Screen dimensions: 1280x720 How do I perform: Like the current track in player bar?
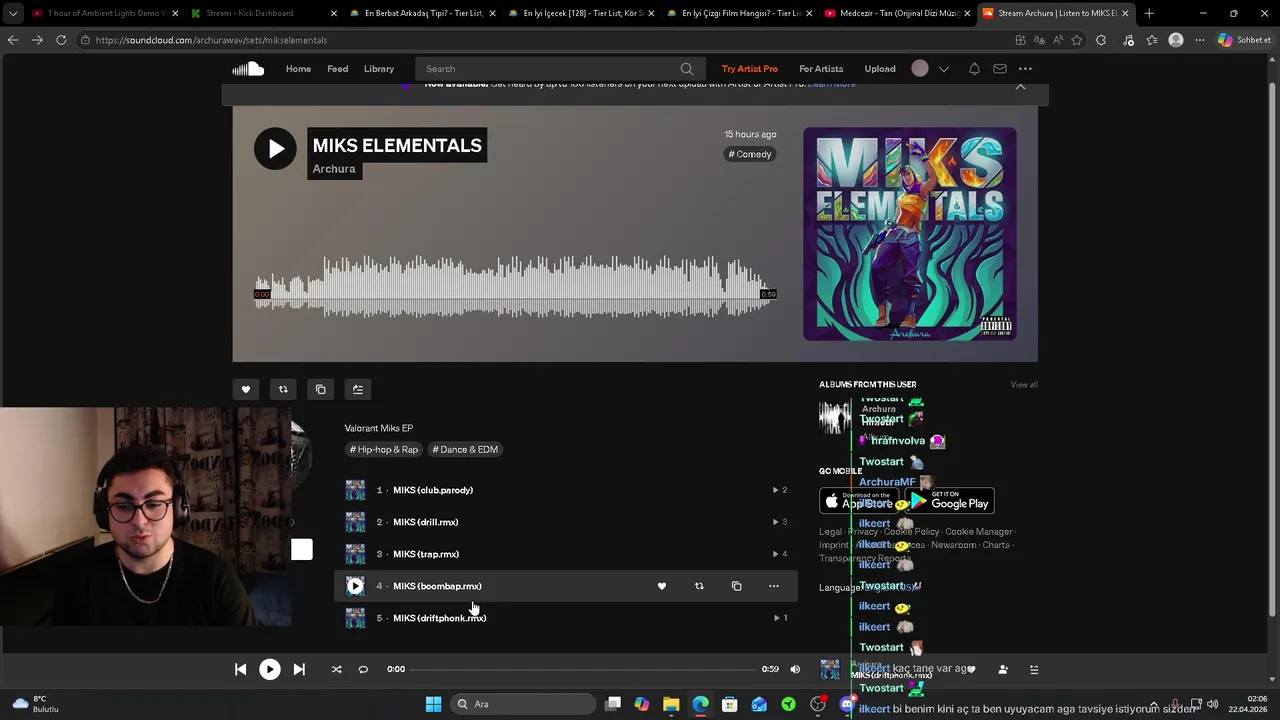tap(971, 669)
